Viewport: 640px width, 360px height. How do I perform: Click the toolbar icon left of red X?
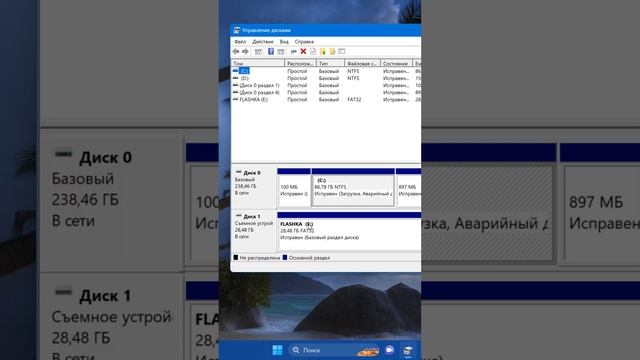293,51
